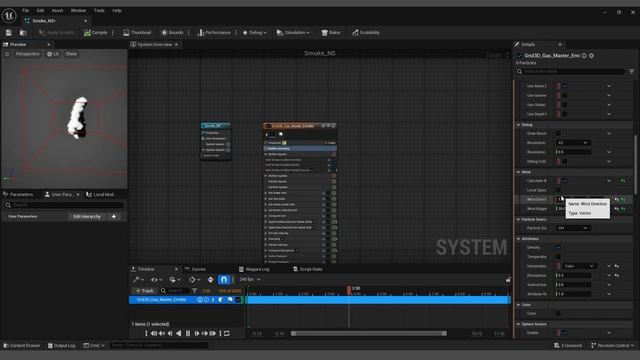Screen dimensions: 640x360
Task: Open the 240 fps frame rate dropdown
Action: [x=249, y=280]
